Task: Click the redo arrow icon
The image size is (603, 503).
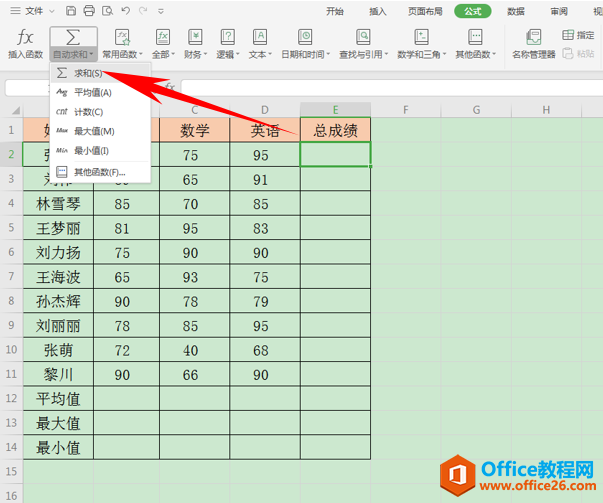Action: pyautogui.click(x=143, y=11)
